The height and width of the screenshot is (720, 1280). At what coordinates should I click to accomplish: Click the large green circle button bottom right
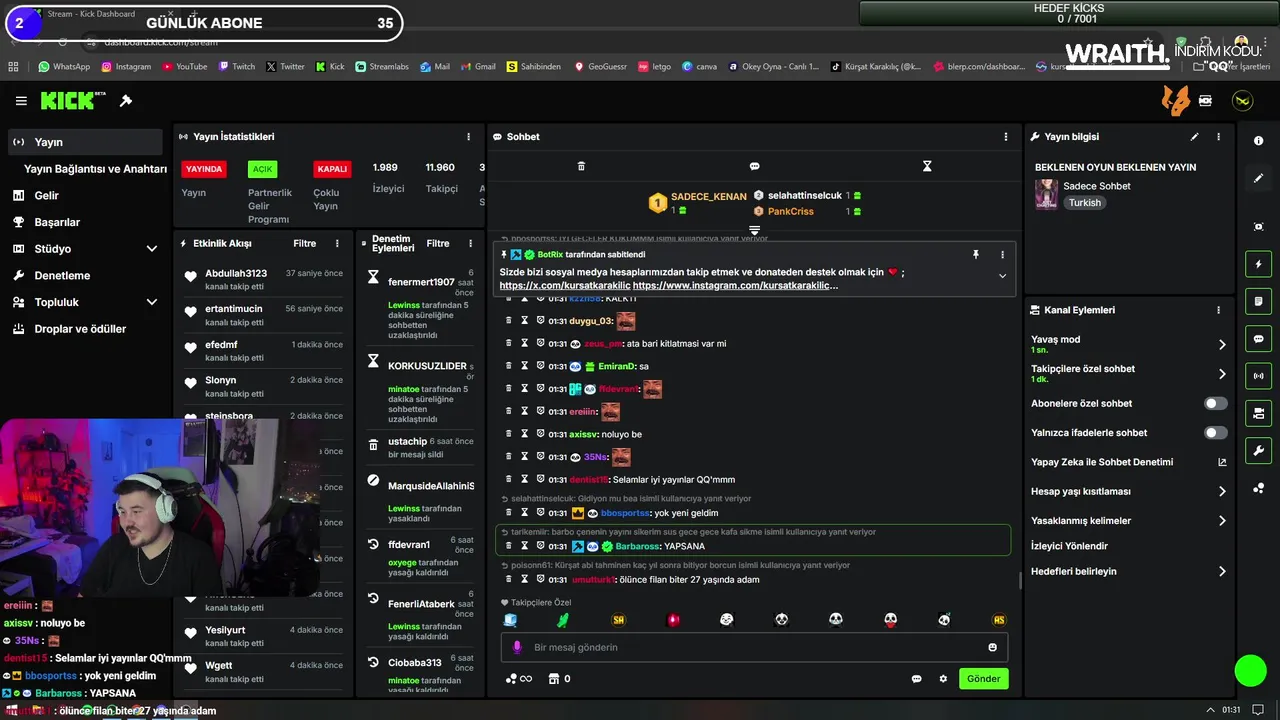click(x=1250, y=671)
